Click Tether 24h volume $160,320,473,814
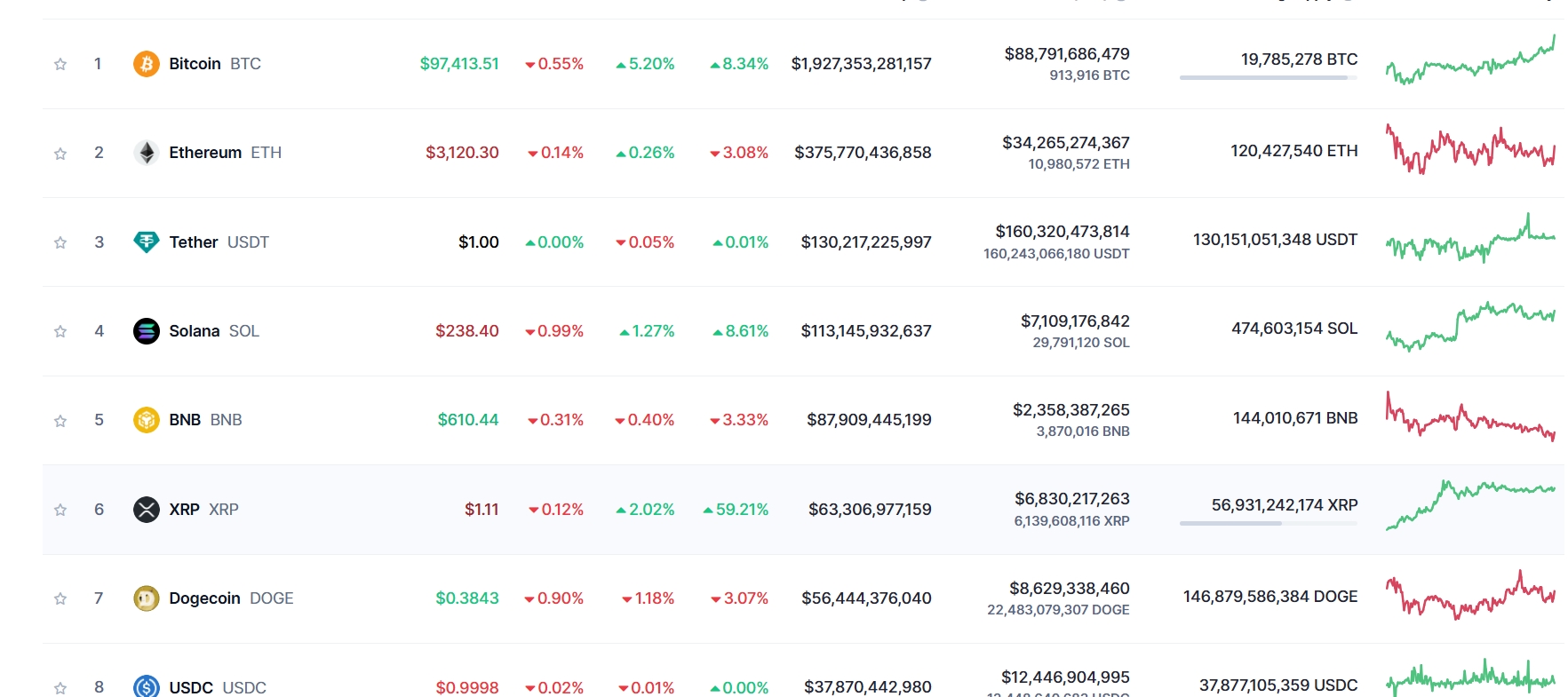 tap(1063, 232)
